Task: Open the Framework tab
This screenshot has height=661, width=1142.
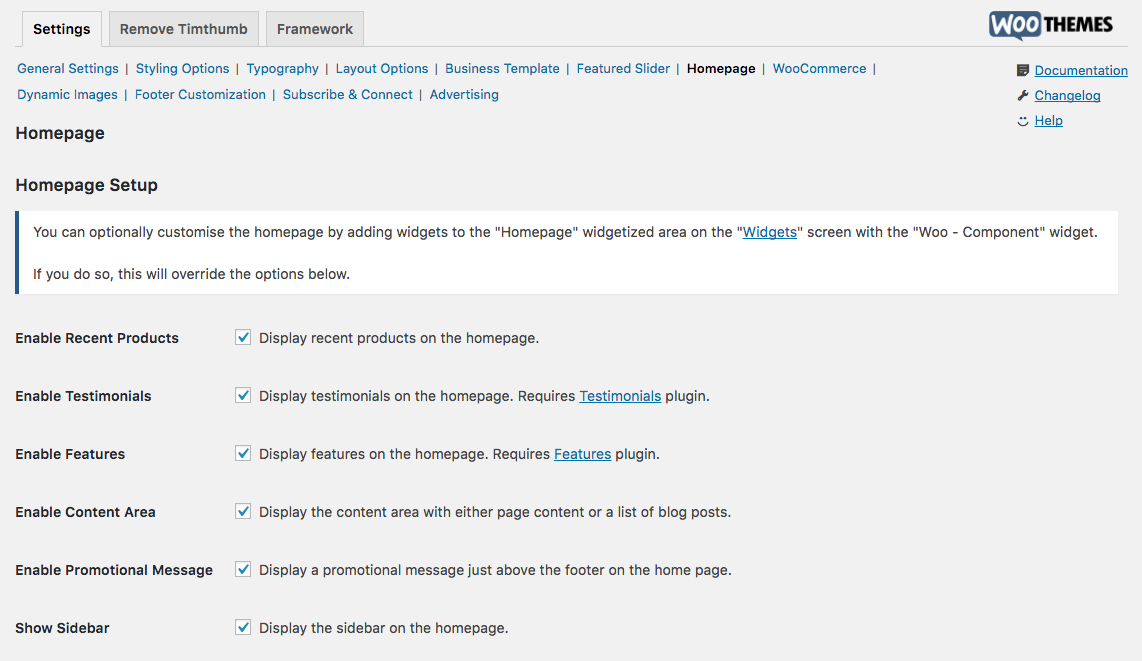Action: tap(315, 29)
